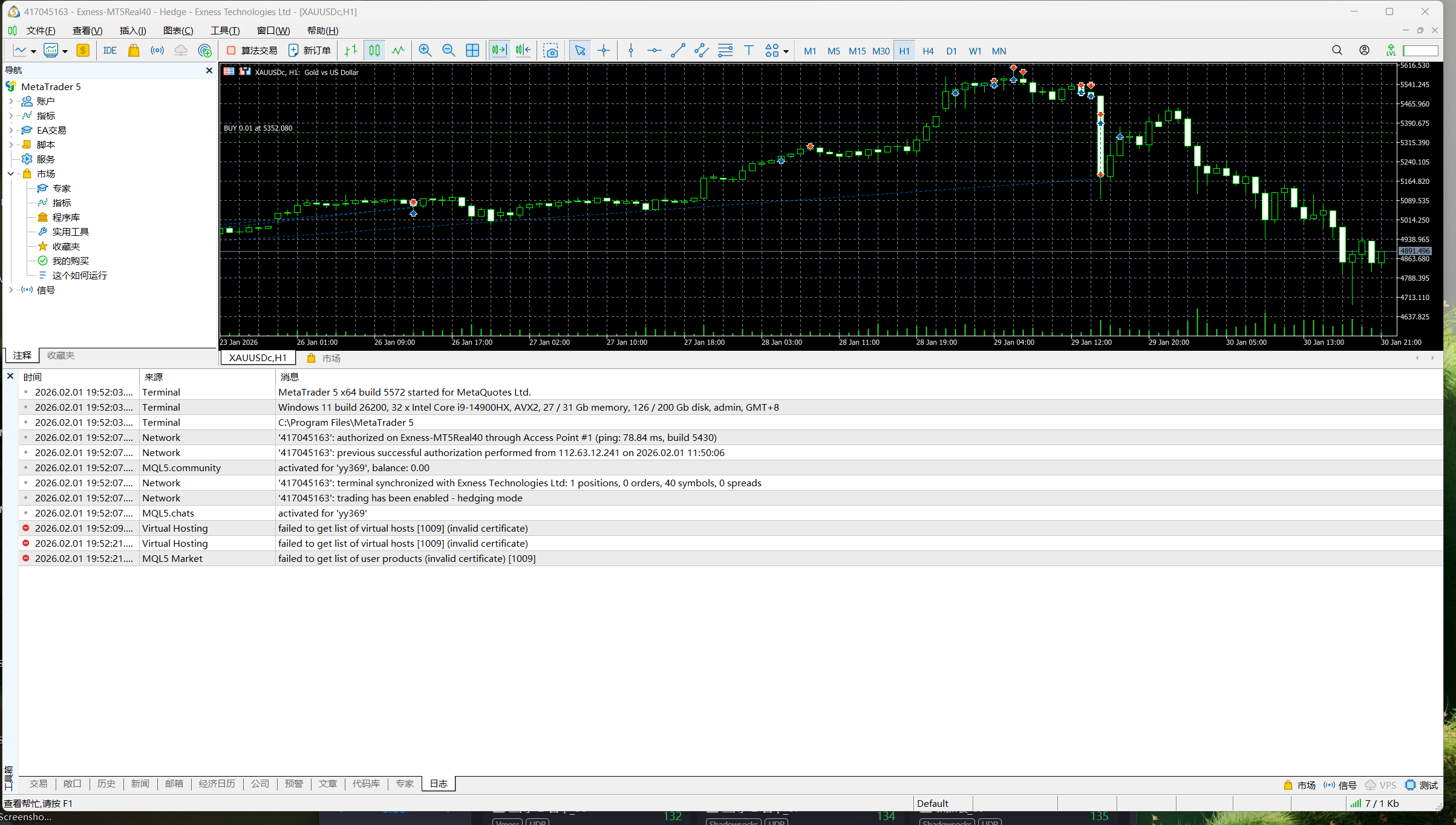Toggle chart auto scroll to end
Viewport: 1456px width, 825px height.
499,51
